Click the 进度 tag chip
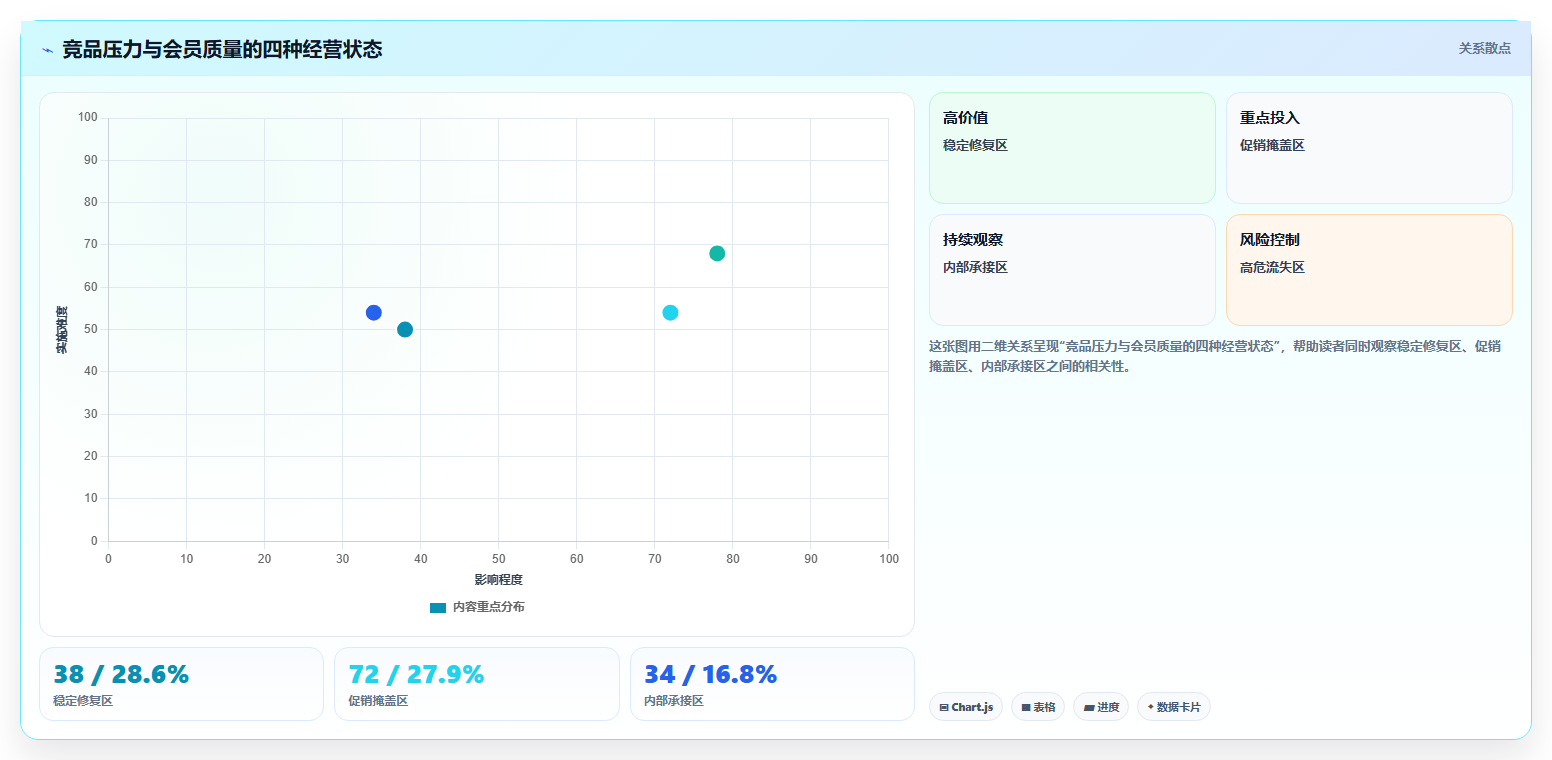1552x760 pixels. click(1101, 707)
